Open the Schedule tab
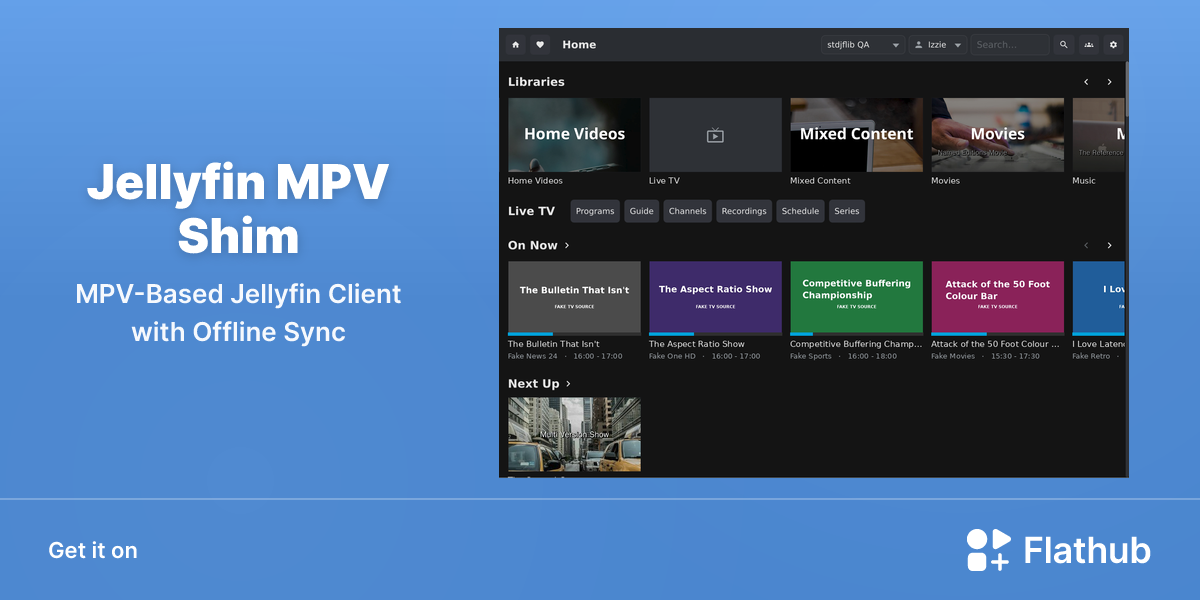 pos(801,211)
